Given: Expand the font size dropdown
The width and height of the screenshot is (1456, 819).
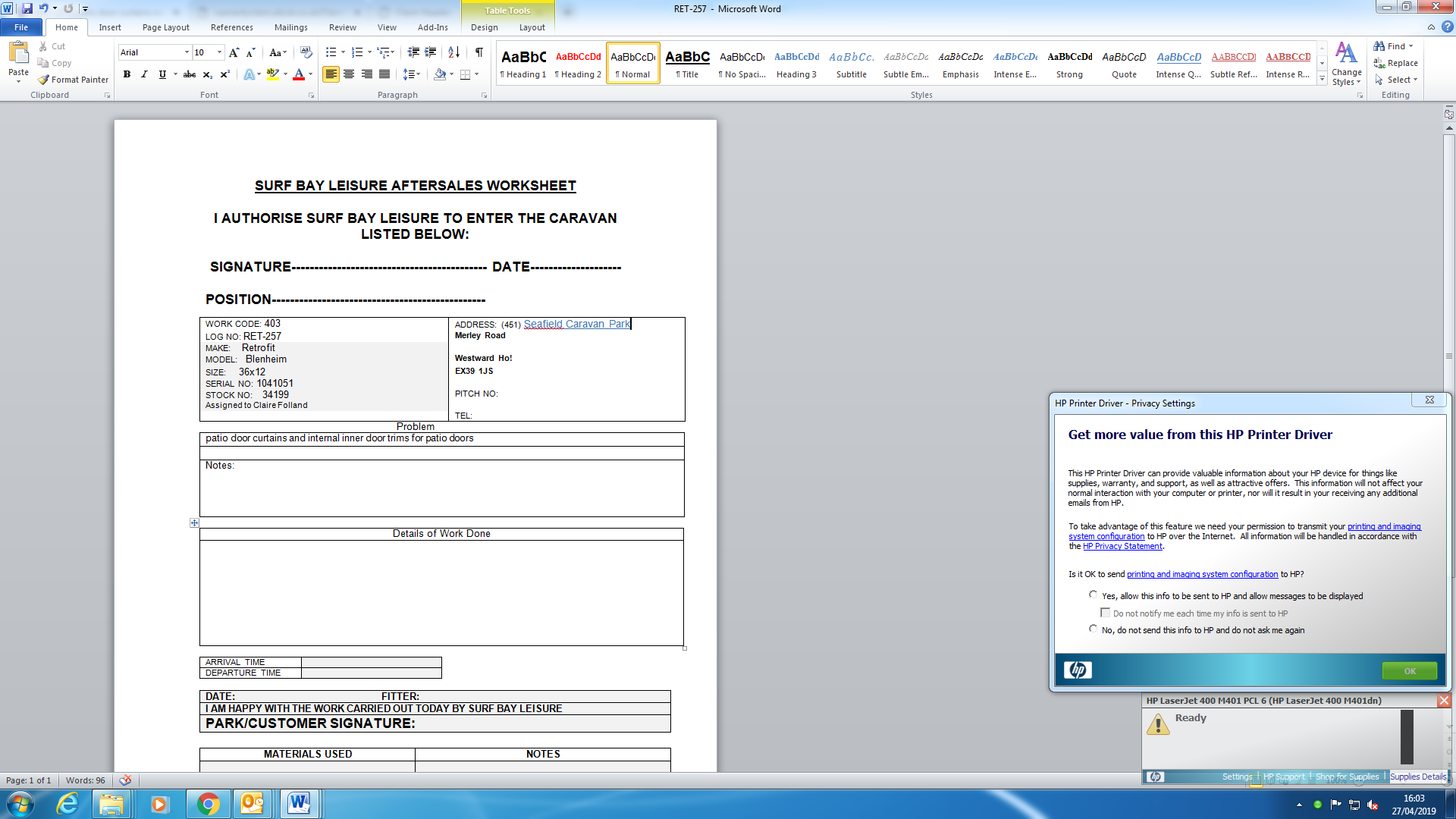Looking at the screenshot, I should 220,52.
